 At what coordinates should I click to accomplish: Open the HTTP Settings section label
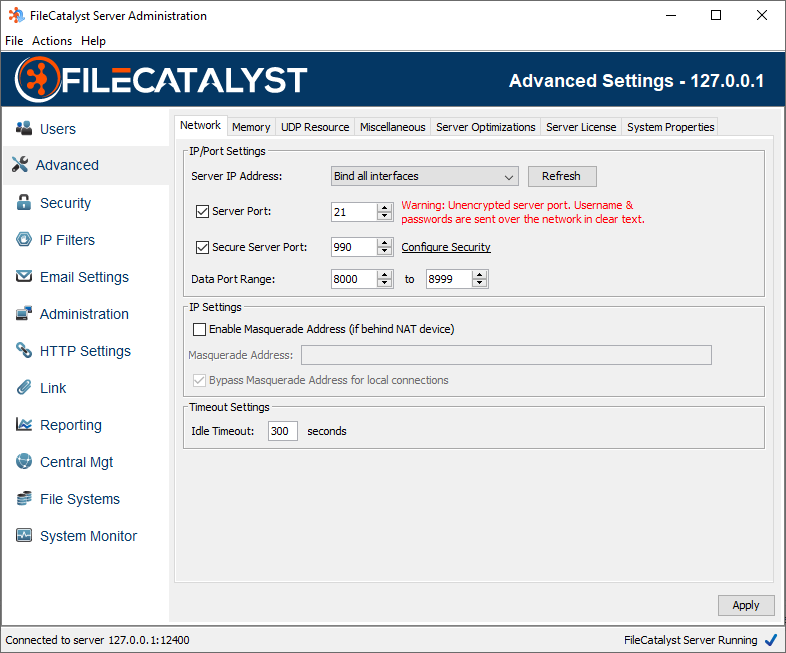[85, 351]
